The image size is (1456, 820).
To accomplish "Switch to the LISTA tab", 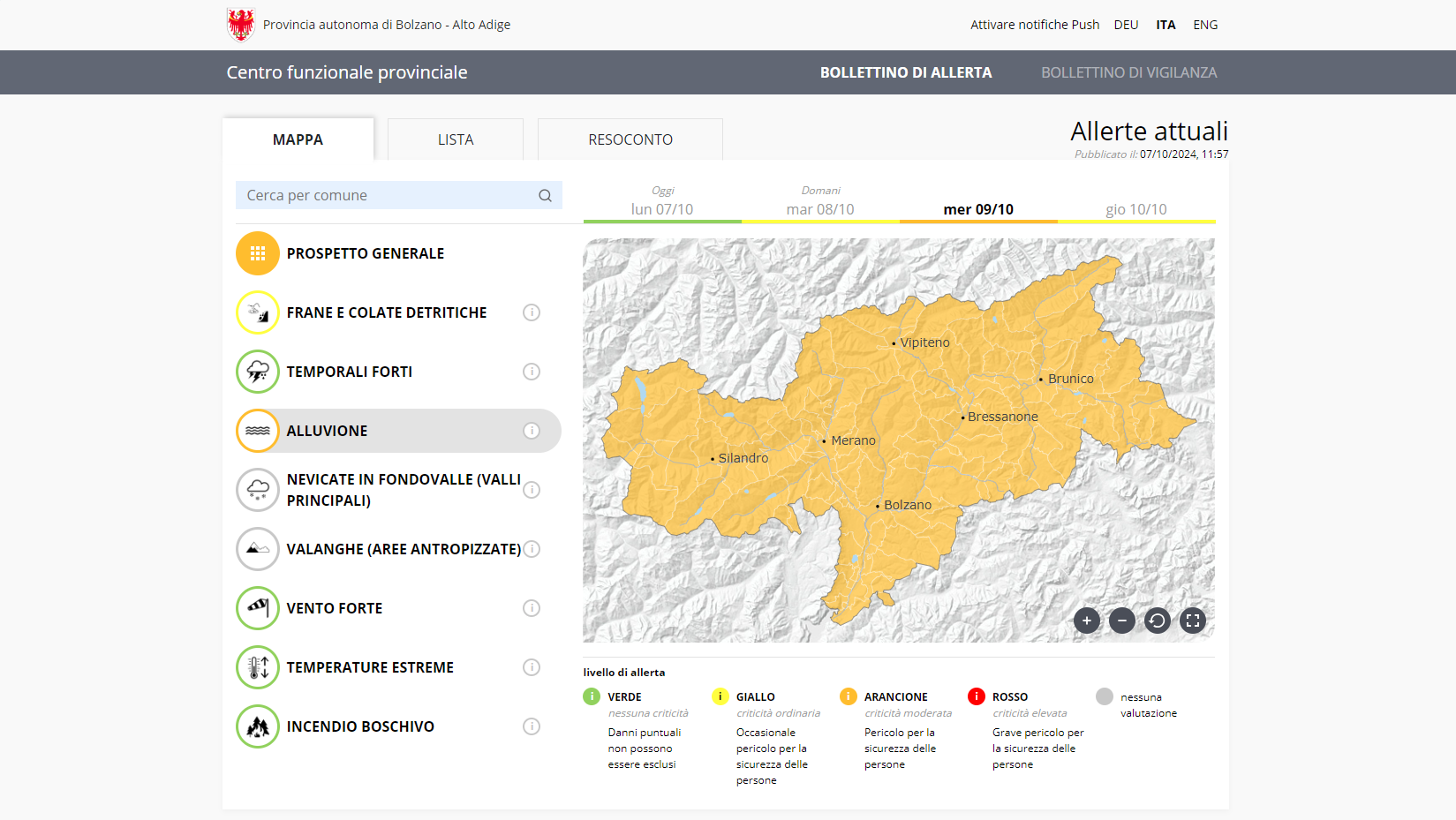I will coord(456,139).
